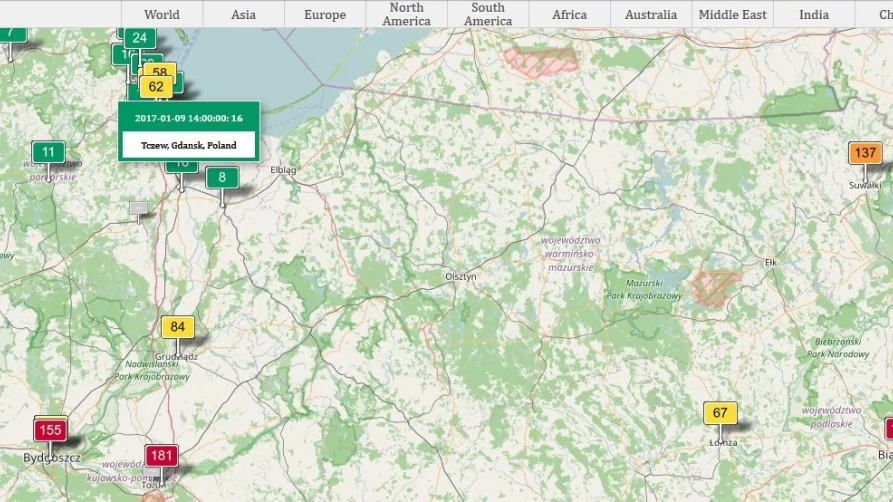
Task: Select the Australia tab
Action: [x=650, y=14]
